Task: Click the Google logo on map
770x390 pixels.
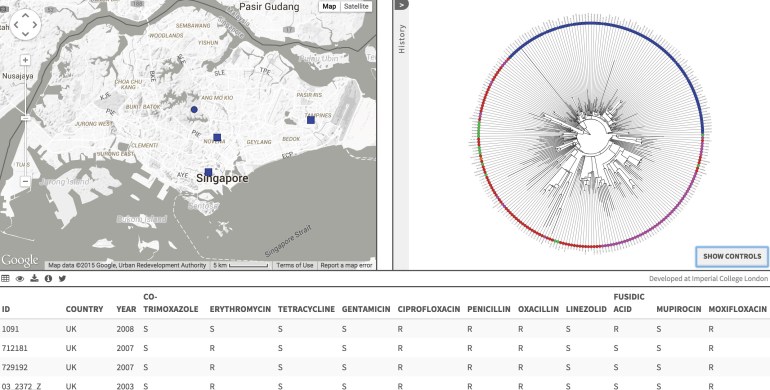Action: (20, 260)
